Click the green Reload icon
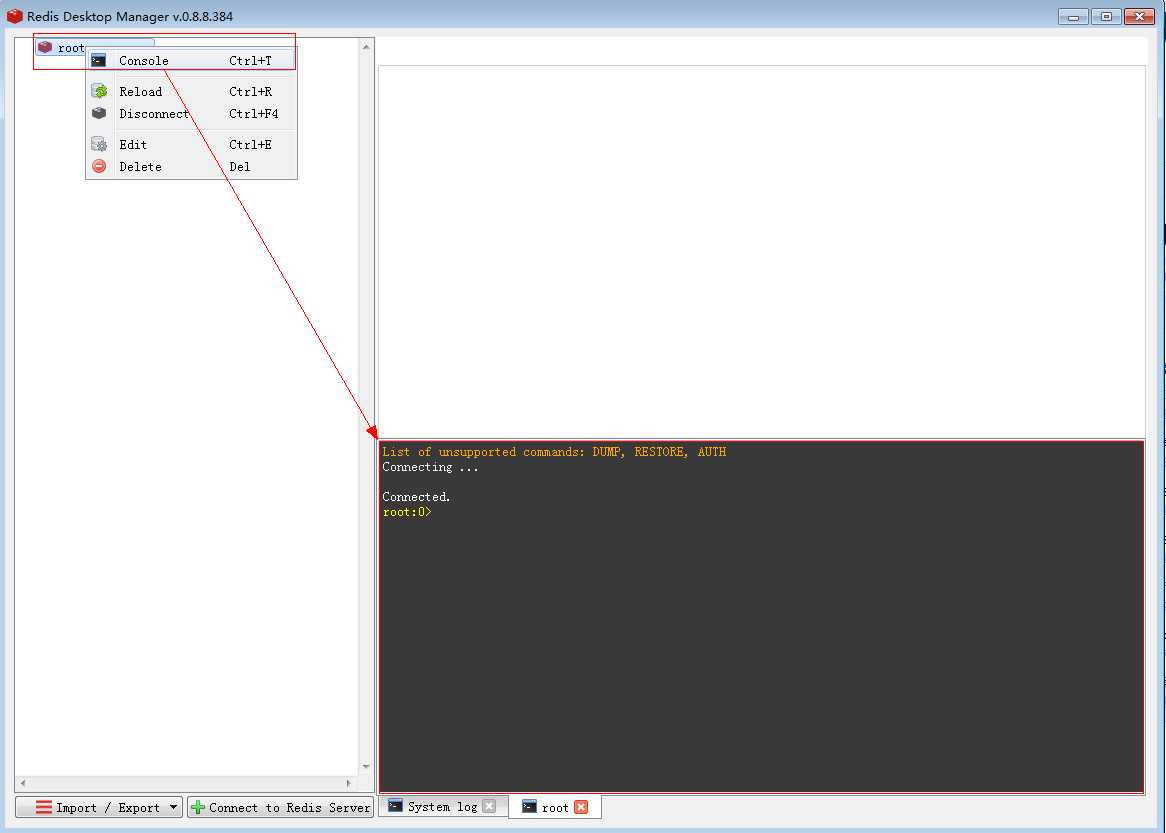The height and width of the screenshot is (833, 1166). [99, 91]
